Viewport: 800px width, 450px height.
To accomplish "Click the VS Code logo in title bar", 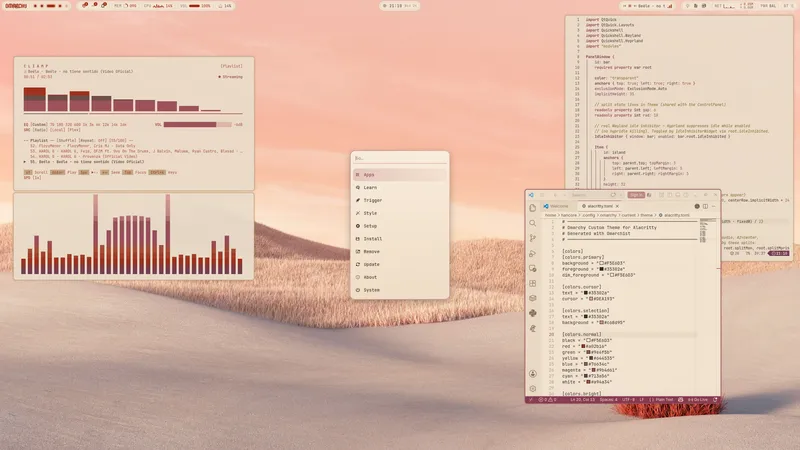I will point(531,195).
